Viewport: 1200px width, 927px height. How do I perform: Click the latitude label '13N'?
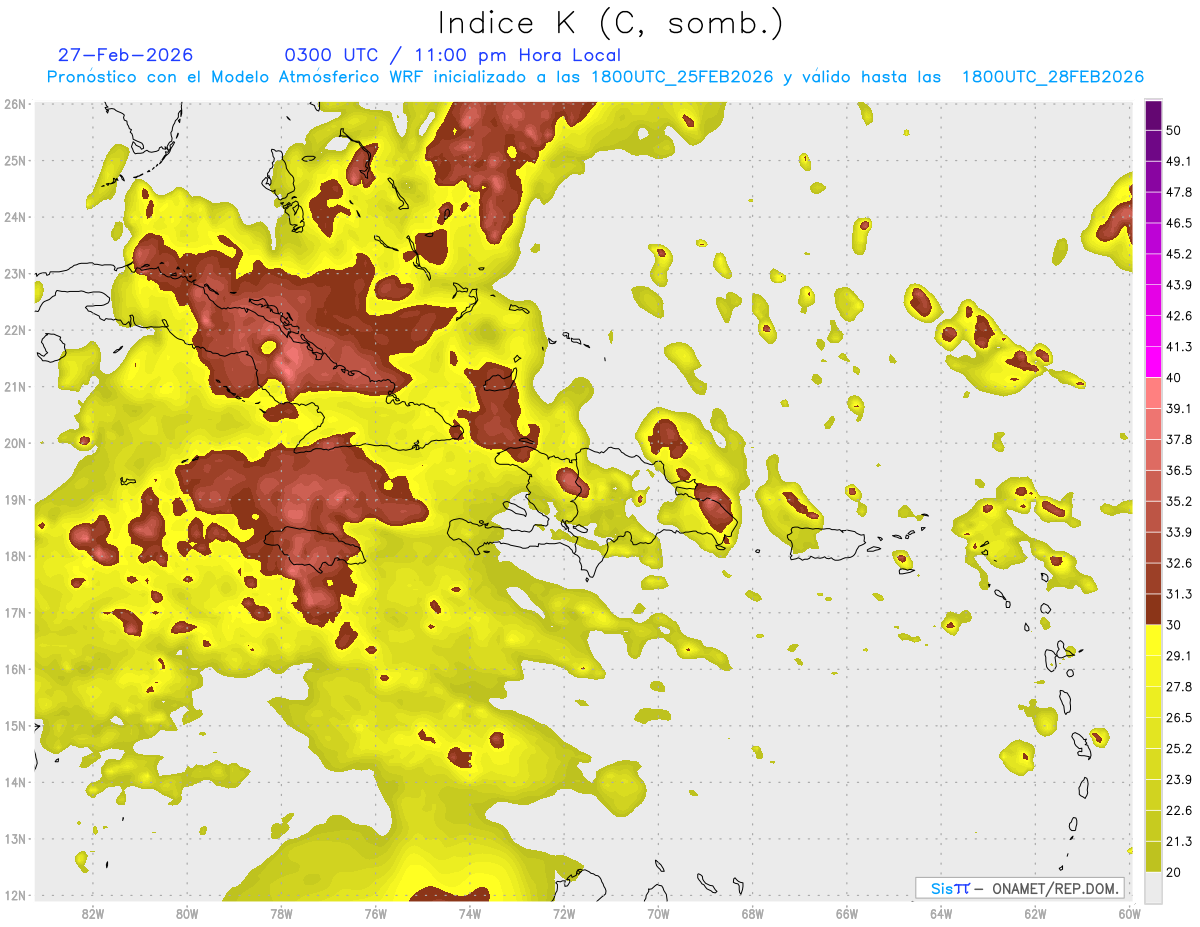[x=14, y=839]
